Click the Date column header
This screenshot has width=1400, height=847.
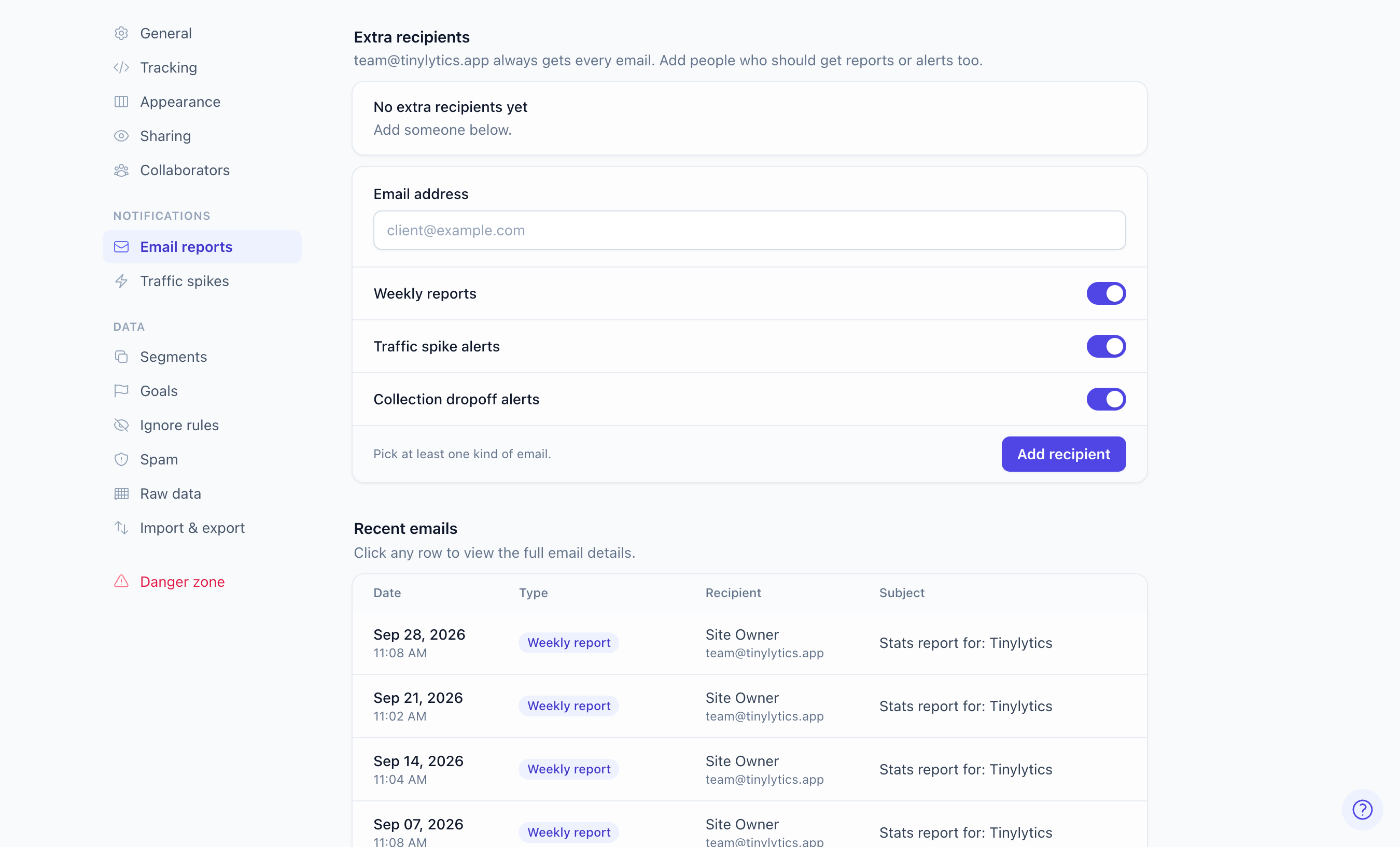(x=387, y=593)
